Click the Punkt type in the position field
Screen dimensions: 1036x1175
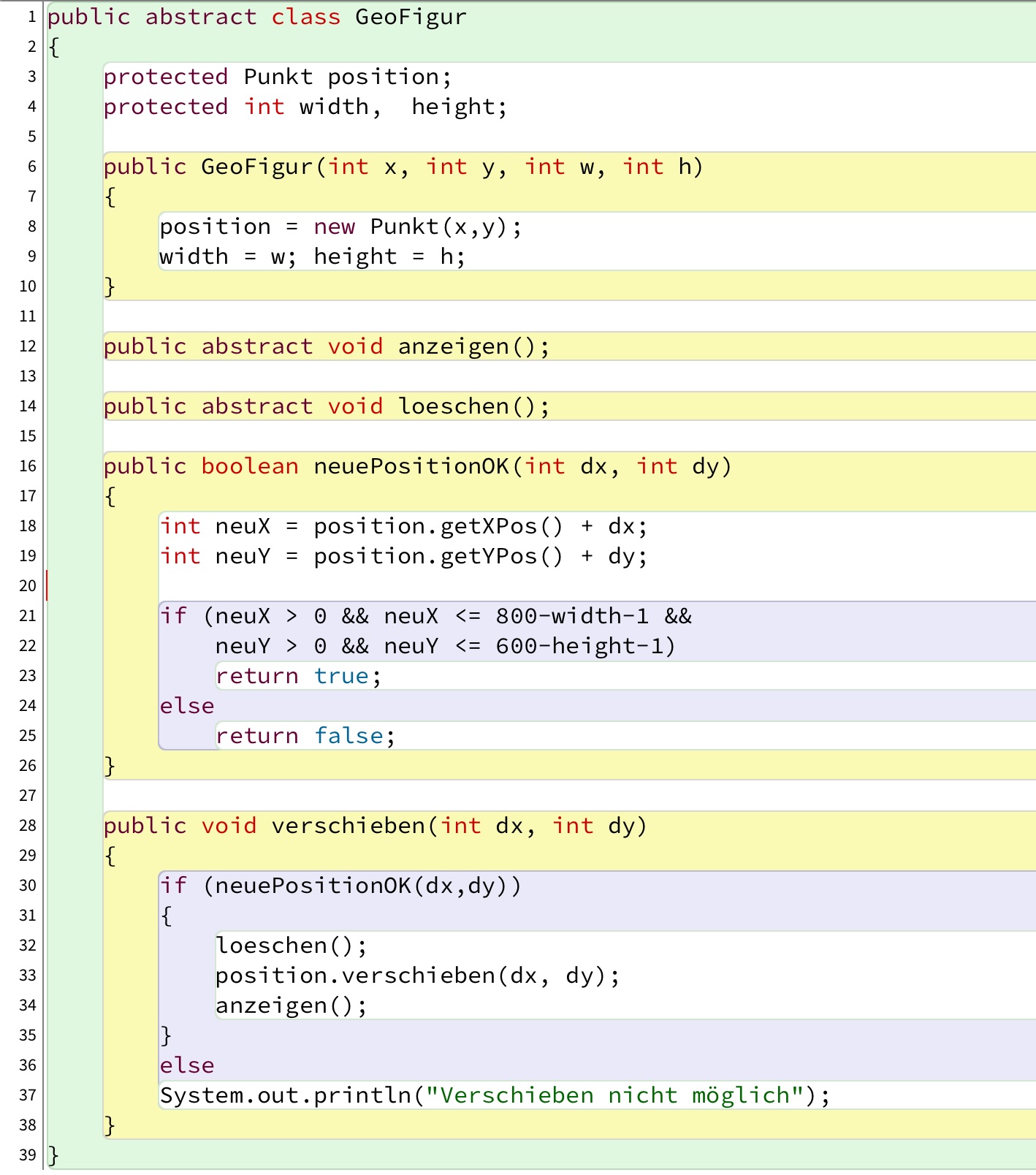[x=278, y=77]
